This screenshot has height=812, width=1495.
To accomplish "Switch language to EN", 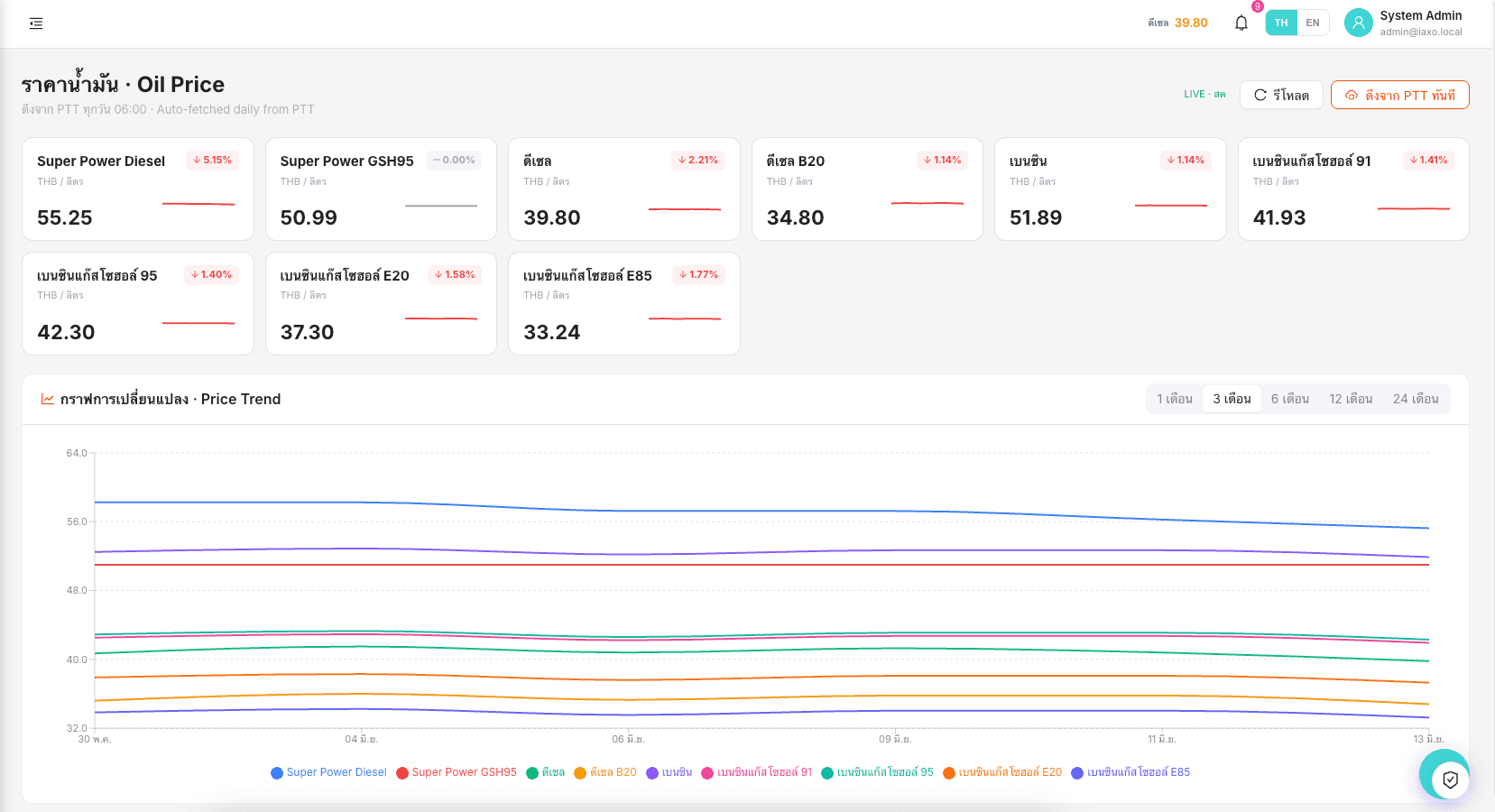I will tap(1313, 23).
